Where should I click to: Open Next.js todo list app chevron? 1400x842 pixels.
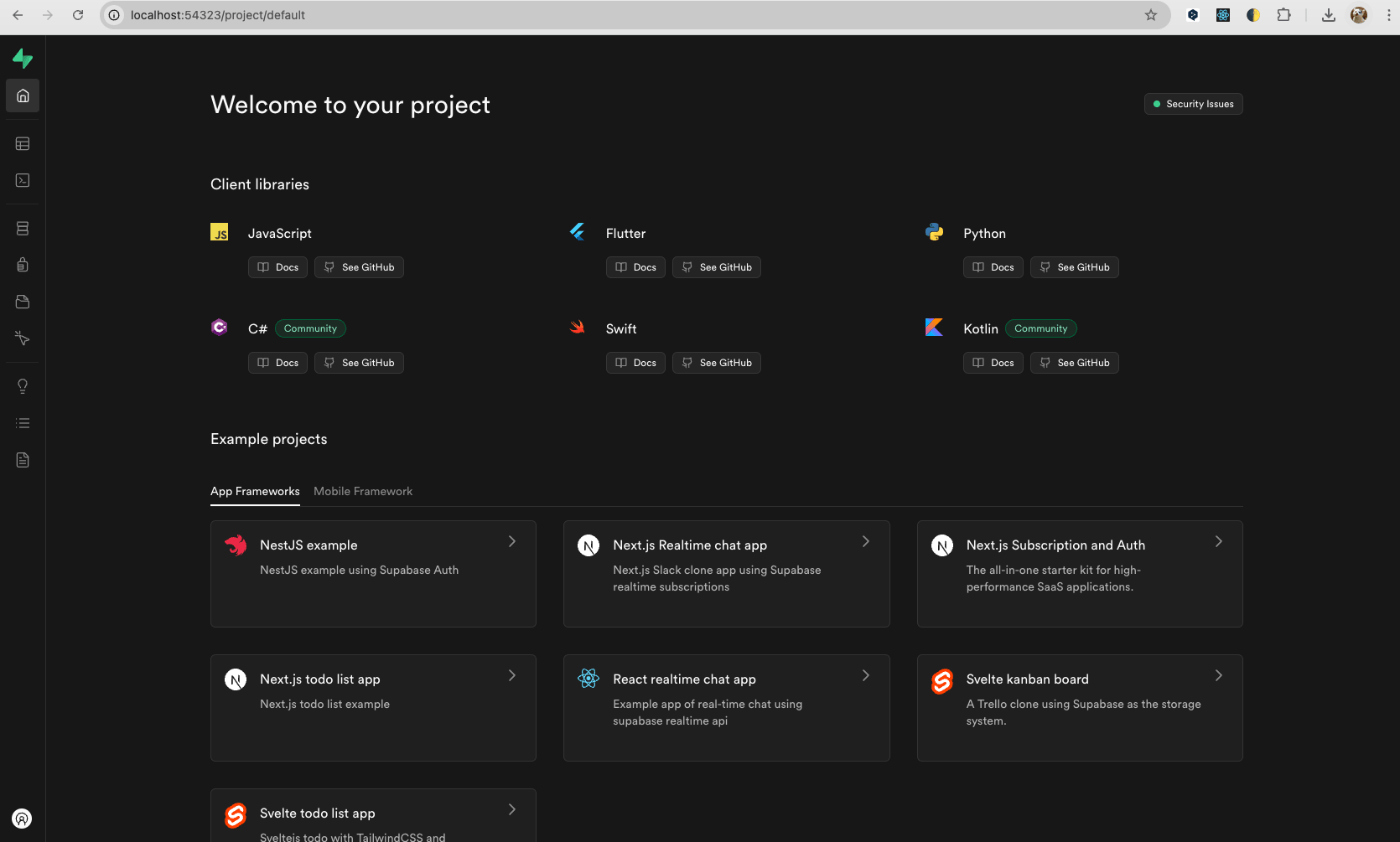pyautogui.click(x=512, y=675)
